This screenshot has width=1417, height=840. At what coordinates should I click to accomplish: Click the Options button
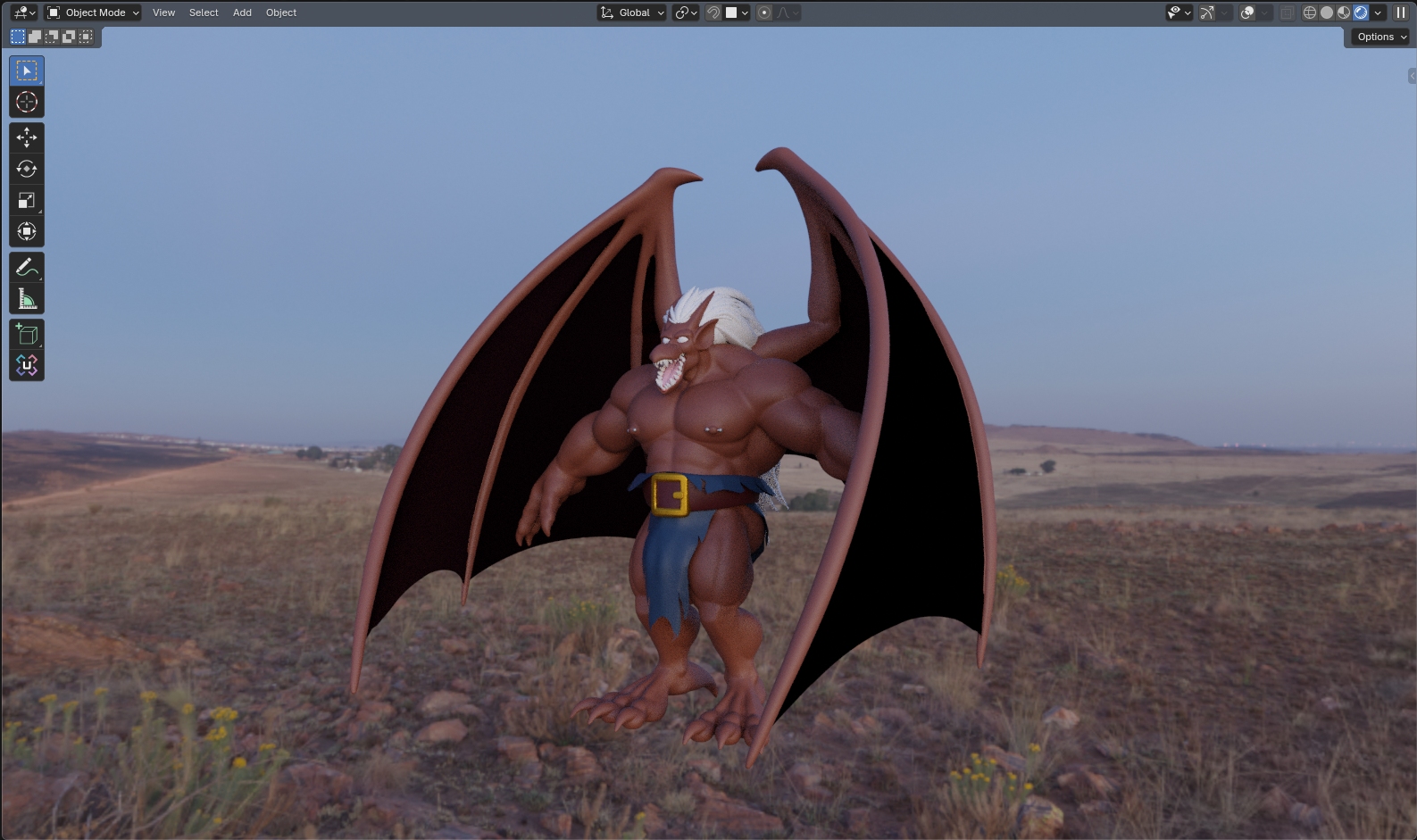pos(1380,37)
